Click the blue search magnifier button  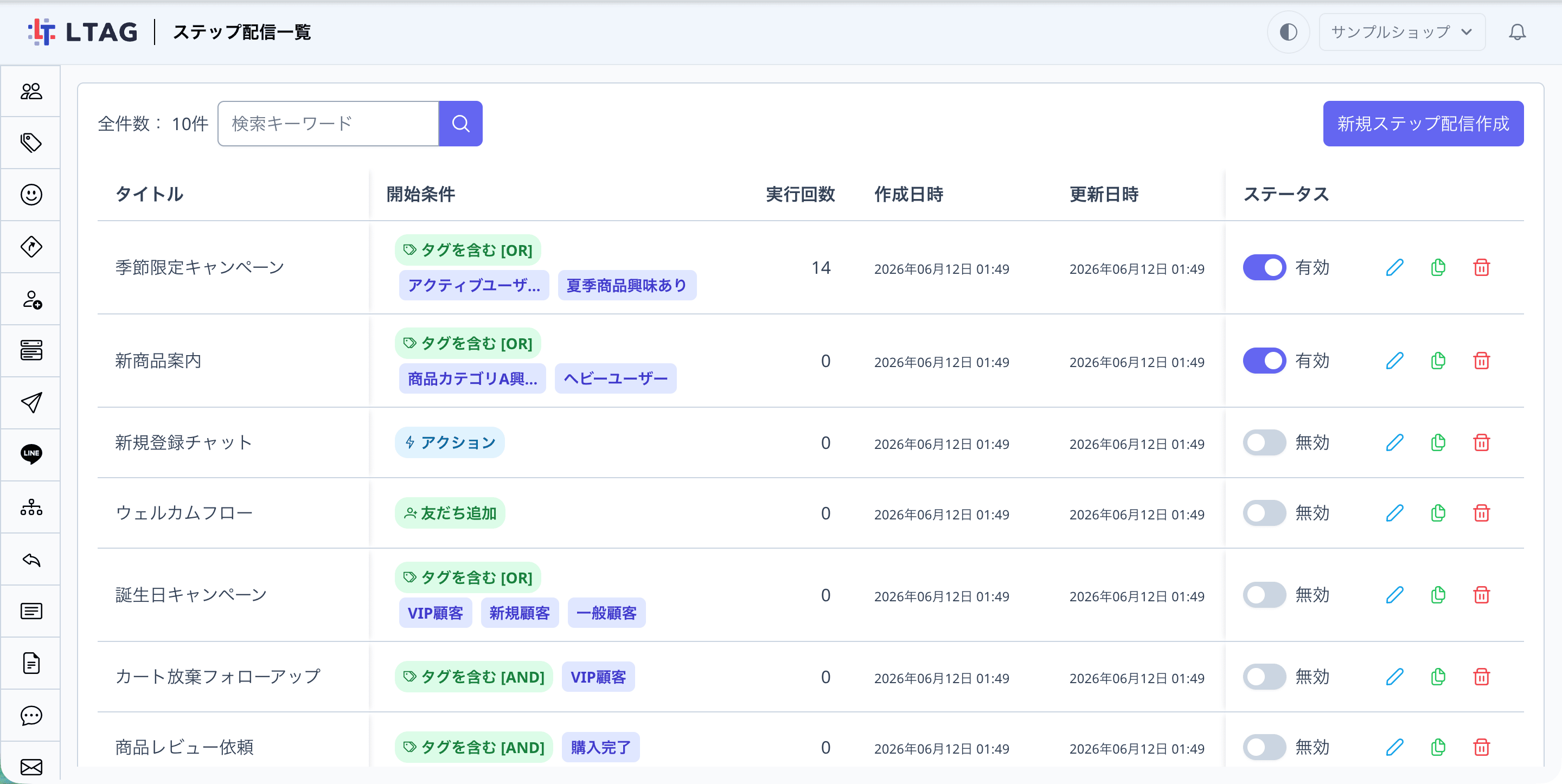click(x=461, y=123)
